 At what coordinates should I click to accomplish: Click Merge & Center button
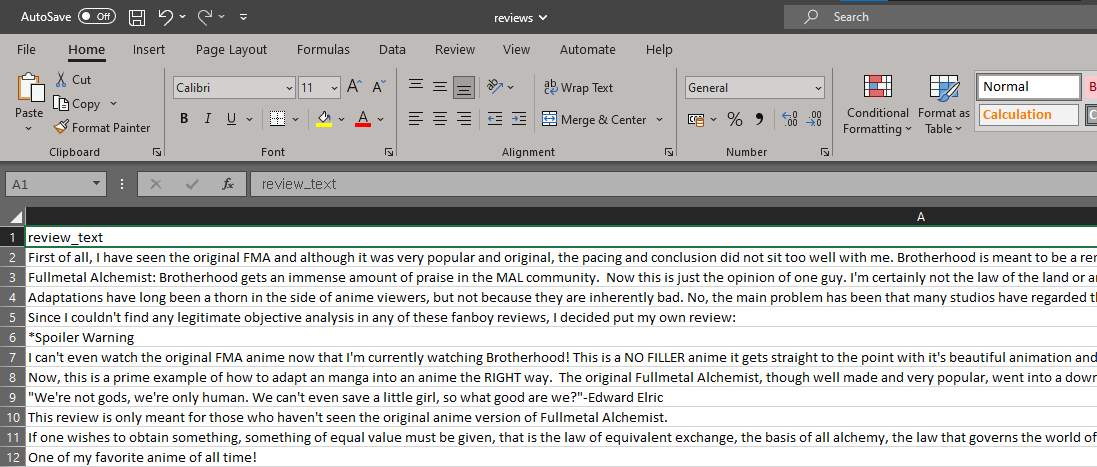tap(594, 120)
